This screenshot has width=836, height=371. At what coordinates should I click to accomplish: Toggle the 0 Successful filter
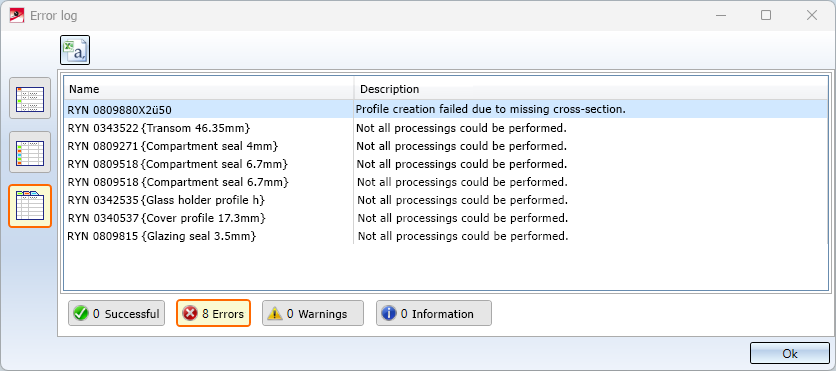[116, 313]
